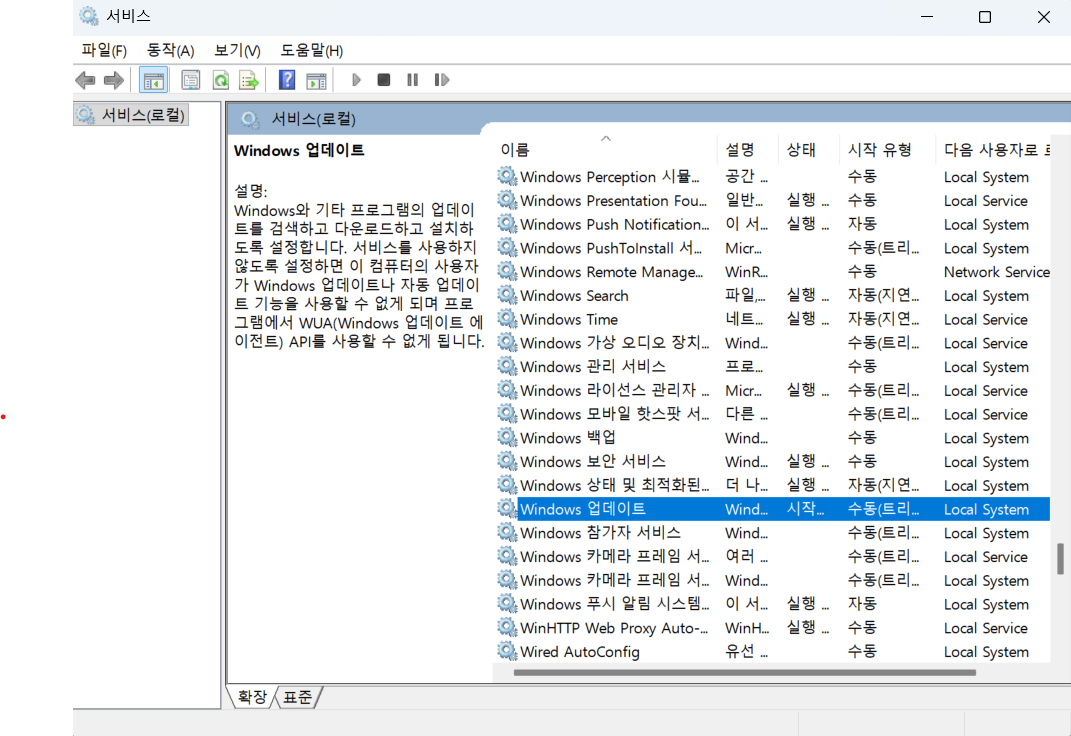Select the Windows Push Notification service row
The image size is (1071, 736).
(x=773, y=224)
